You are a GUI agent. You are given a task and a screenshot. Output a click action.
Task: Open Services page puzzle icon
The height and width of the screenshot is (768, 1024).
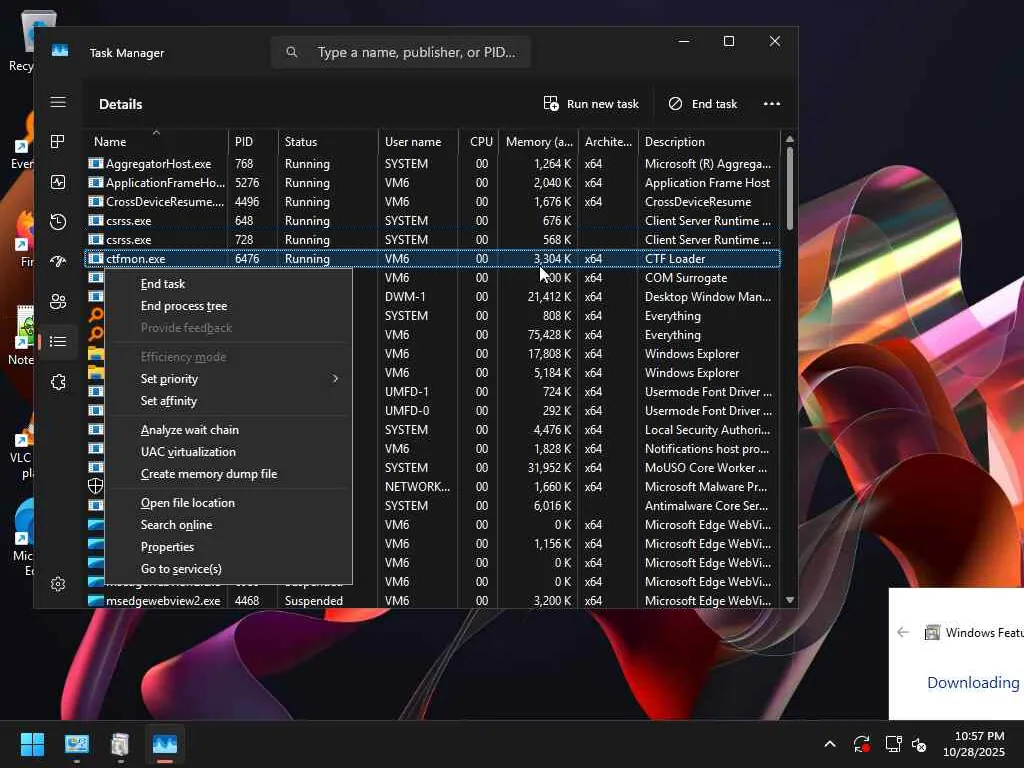click(58, 382)
